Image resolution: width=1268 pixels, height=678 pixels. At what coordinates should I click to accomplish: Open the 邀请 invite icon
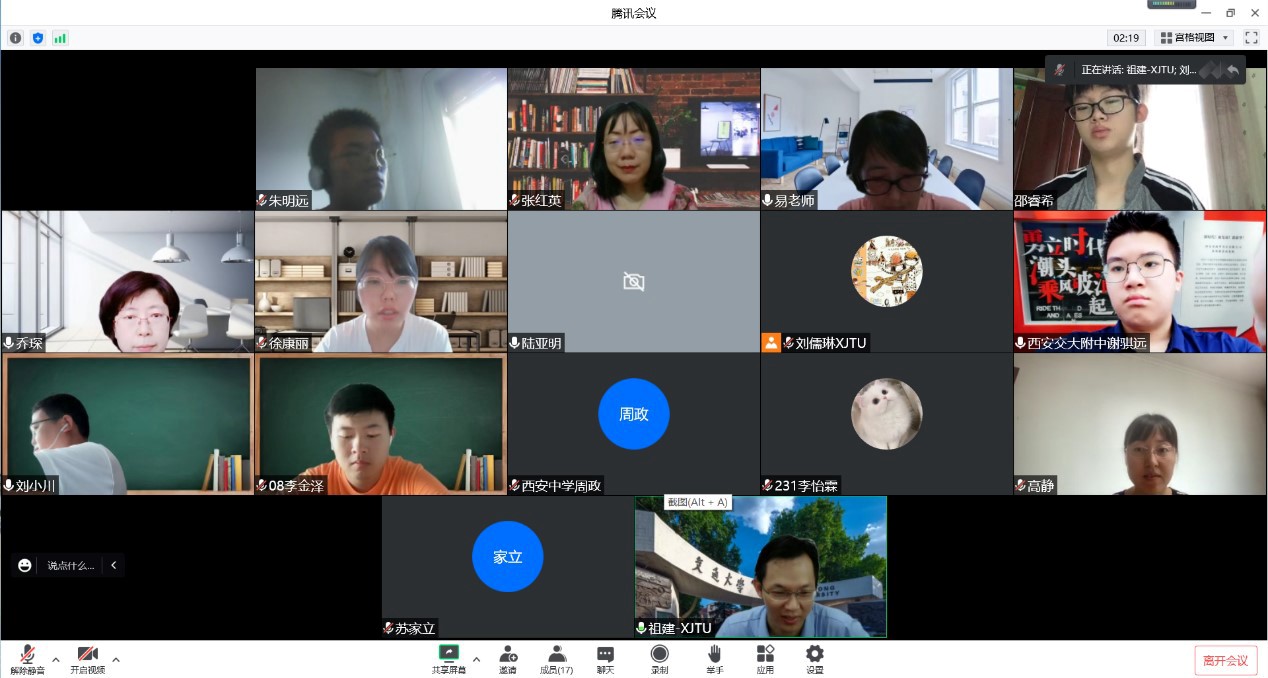coord(508,659)
